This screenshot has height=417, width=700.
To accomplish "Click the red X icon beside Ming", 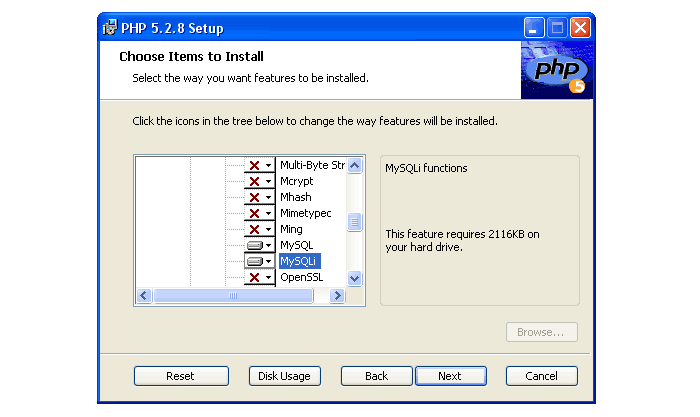I will [x=254, y=229].
